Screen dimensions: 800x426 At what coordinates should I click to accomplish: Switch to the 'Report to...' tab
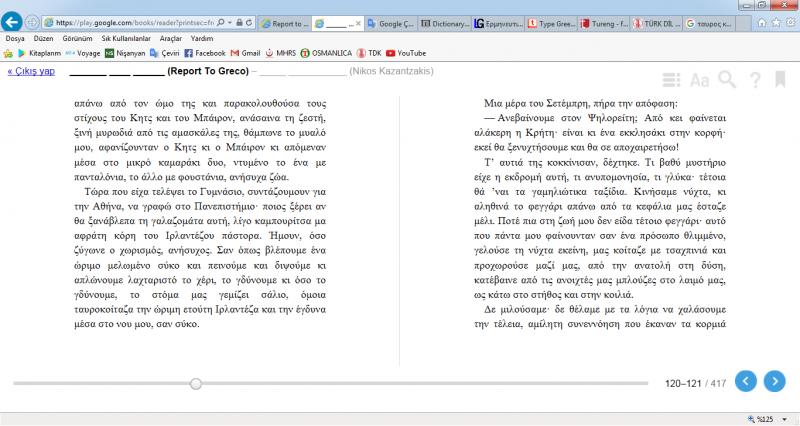tap(285, 23)
